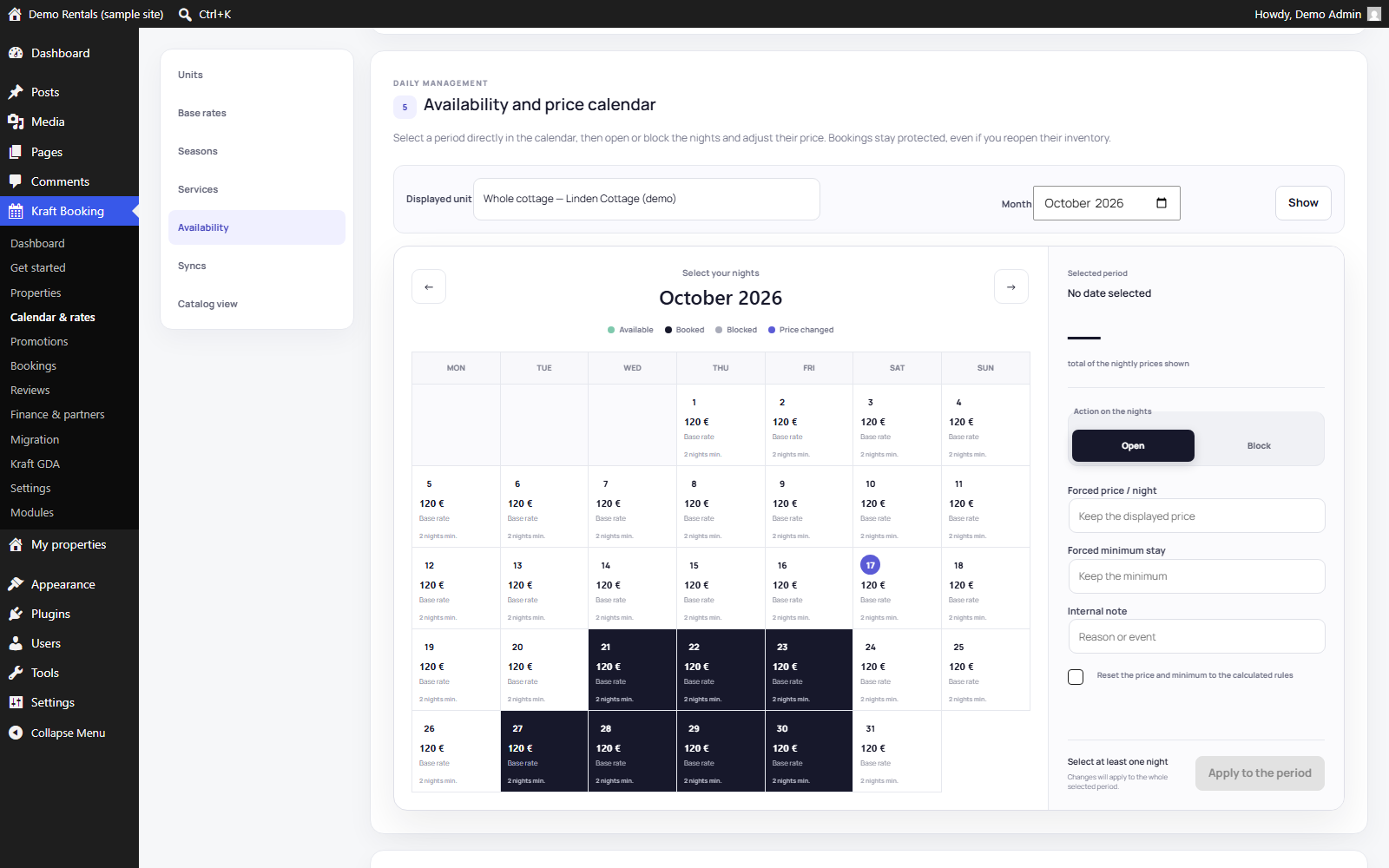The width and height of the screenshot is (1389, 868).
Task: Click the Dashboard gauge icon in sidebar
Action: (16, 53)
